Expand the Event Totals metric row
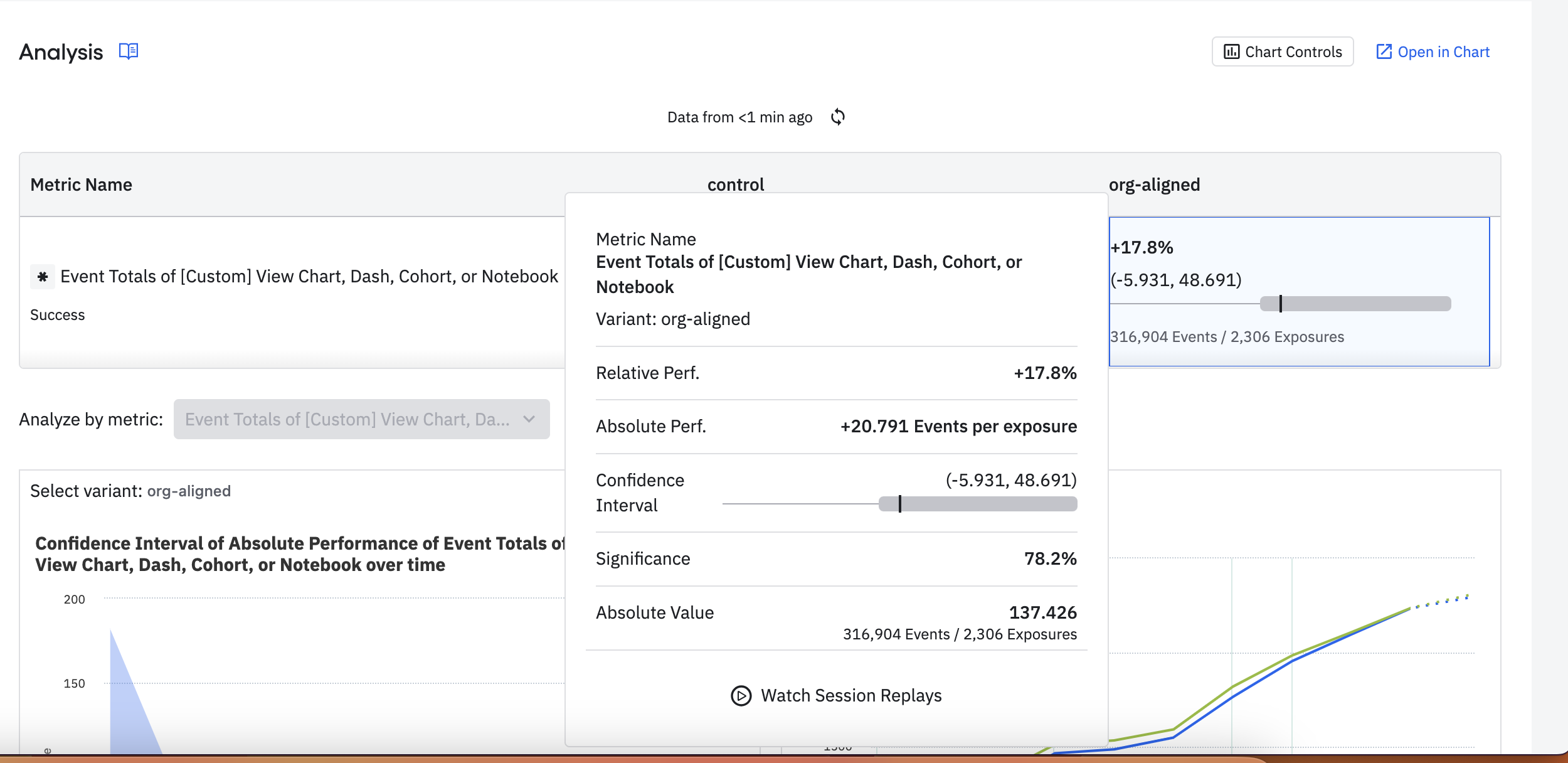 310,277
